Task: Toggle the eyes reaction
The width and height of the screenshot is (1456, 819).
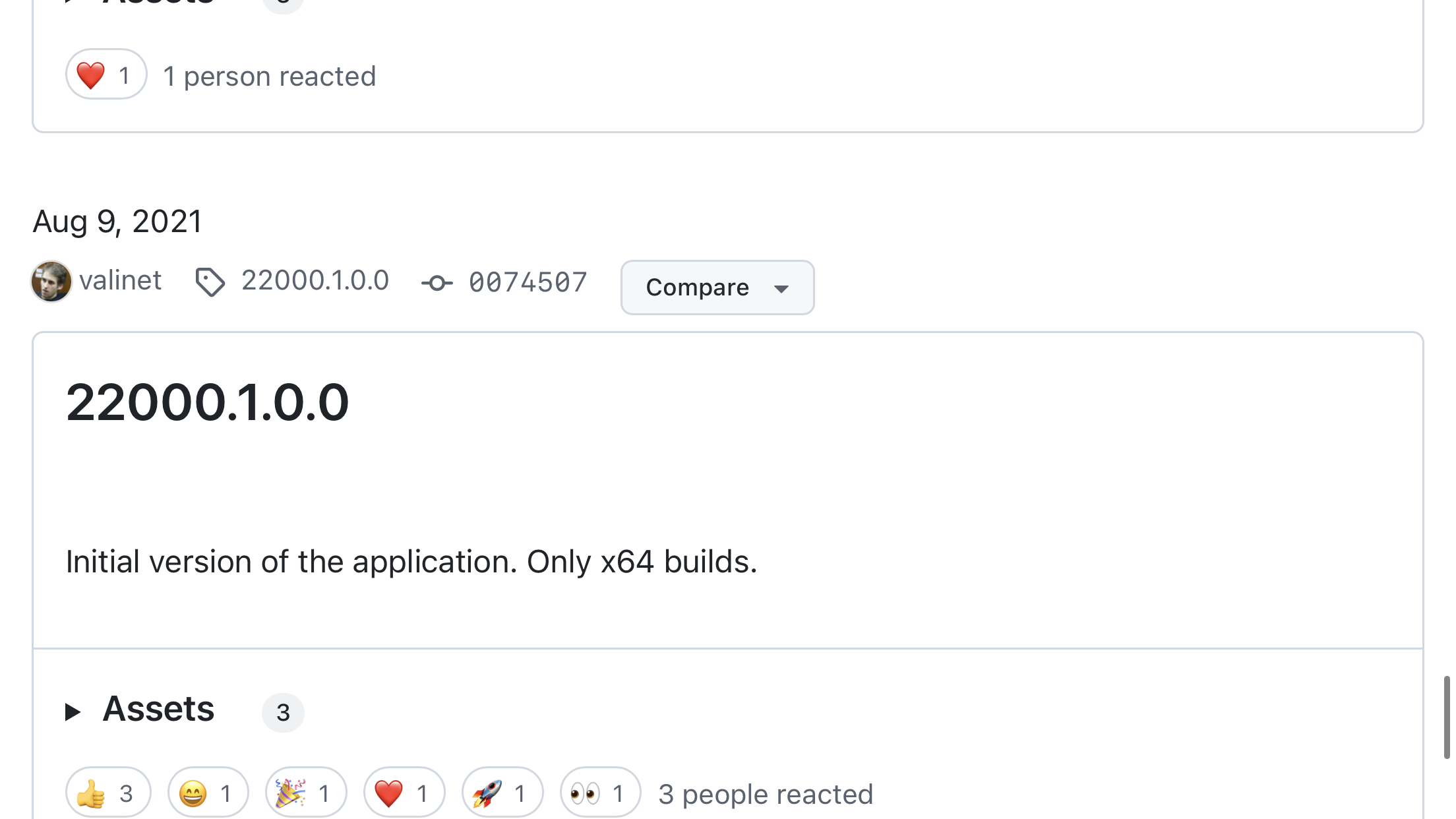Action: (x=600, y=793)
